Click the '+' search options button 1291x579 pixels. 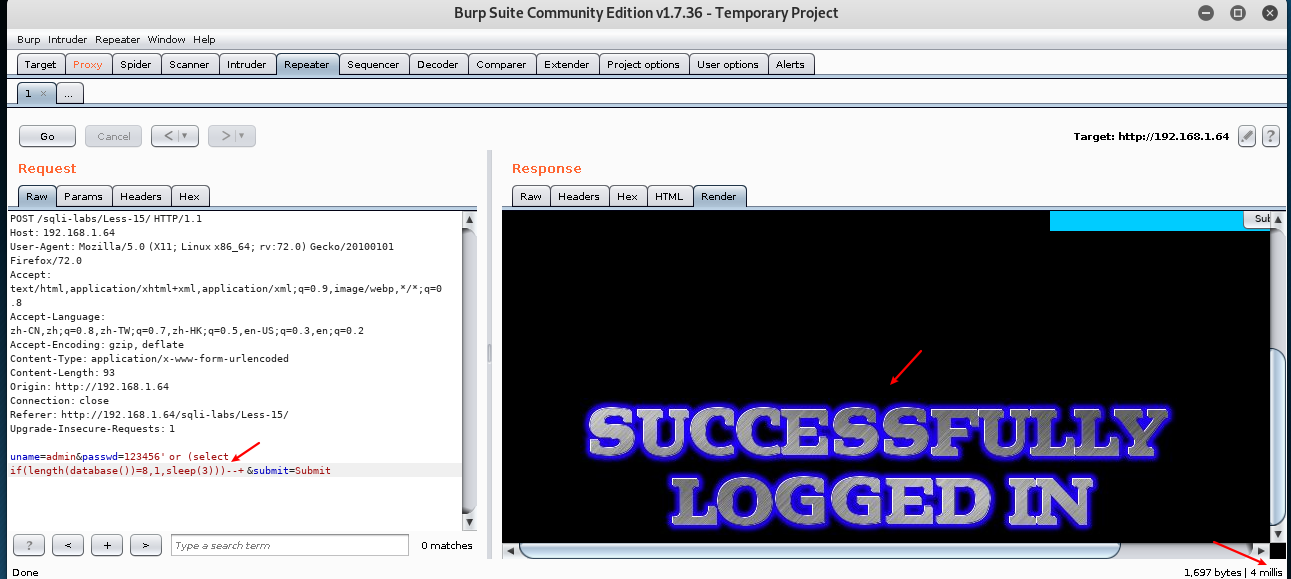coord(106,545)
